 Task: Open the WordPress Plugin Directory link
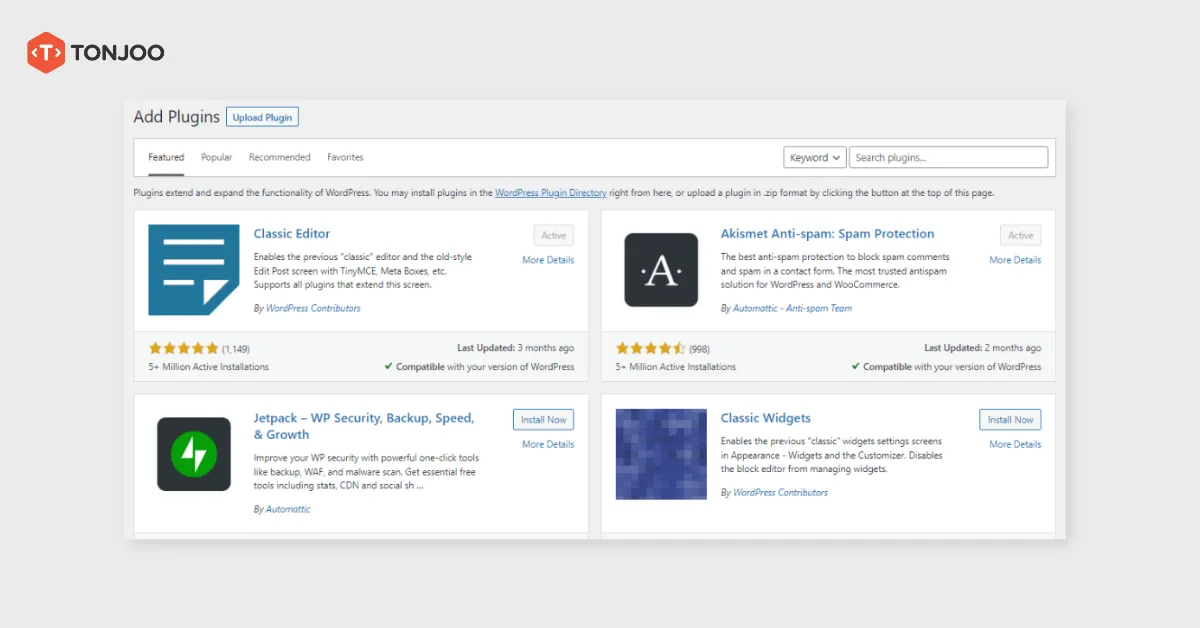click(551, 192)
